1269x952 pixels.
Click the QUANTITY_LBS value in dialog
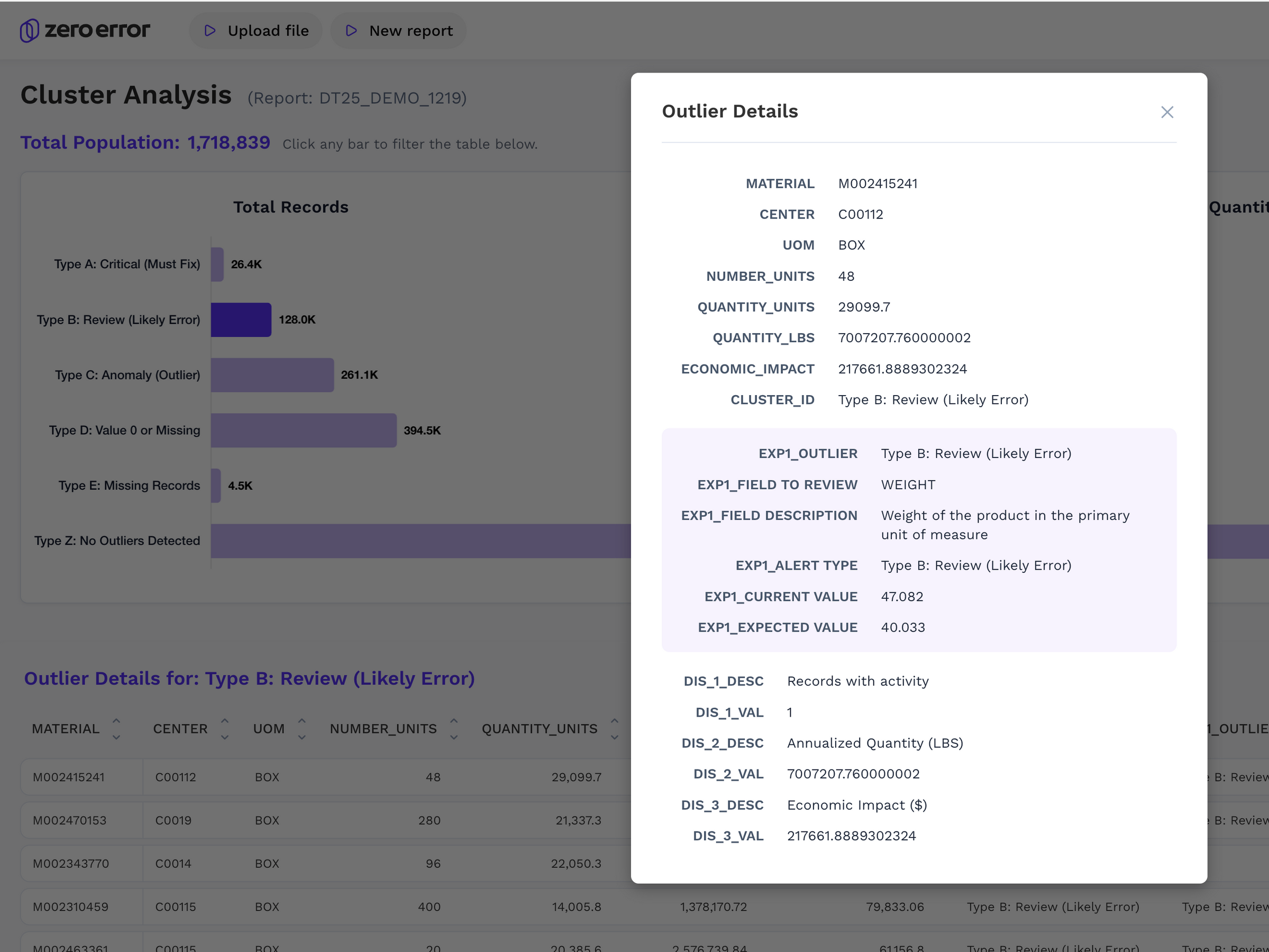(x=904, y=338)
